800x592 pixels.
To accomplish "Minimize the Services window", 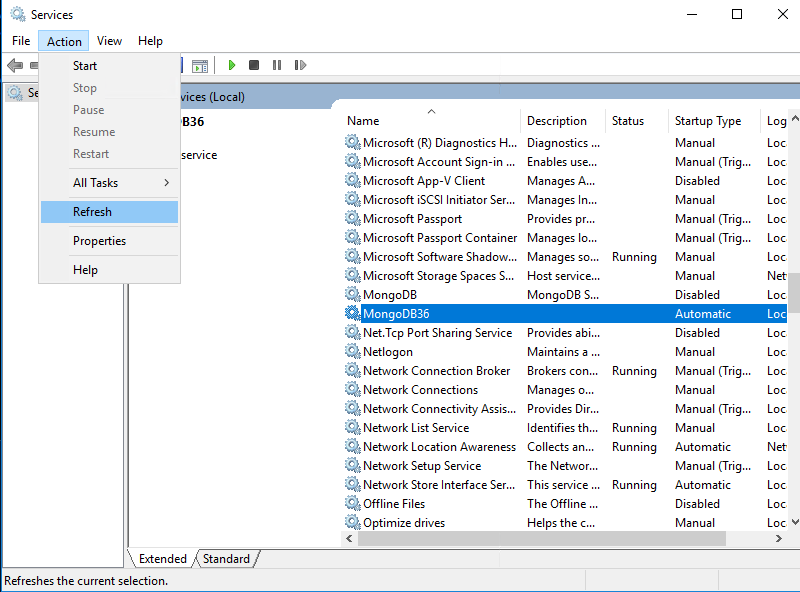I will [x=692, y=14].
